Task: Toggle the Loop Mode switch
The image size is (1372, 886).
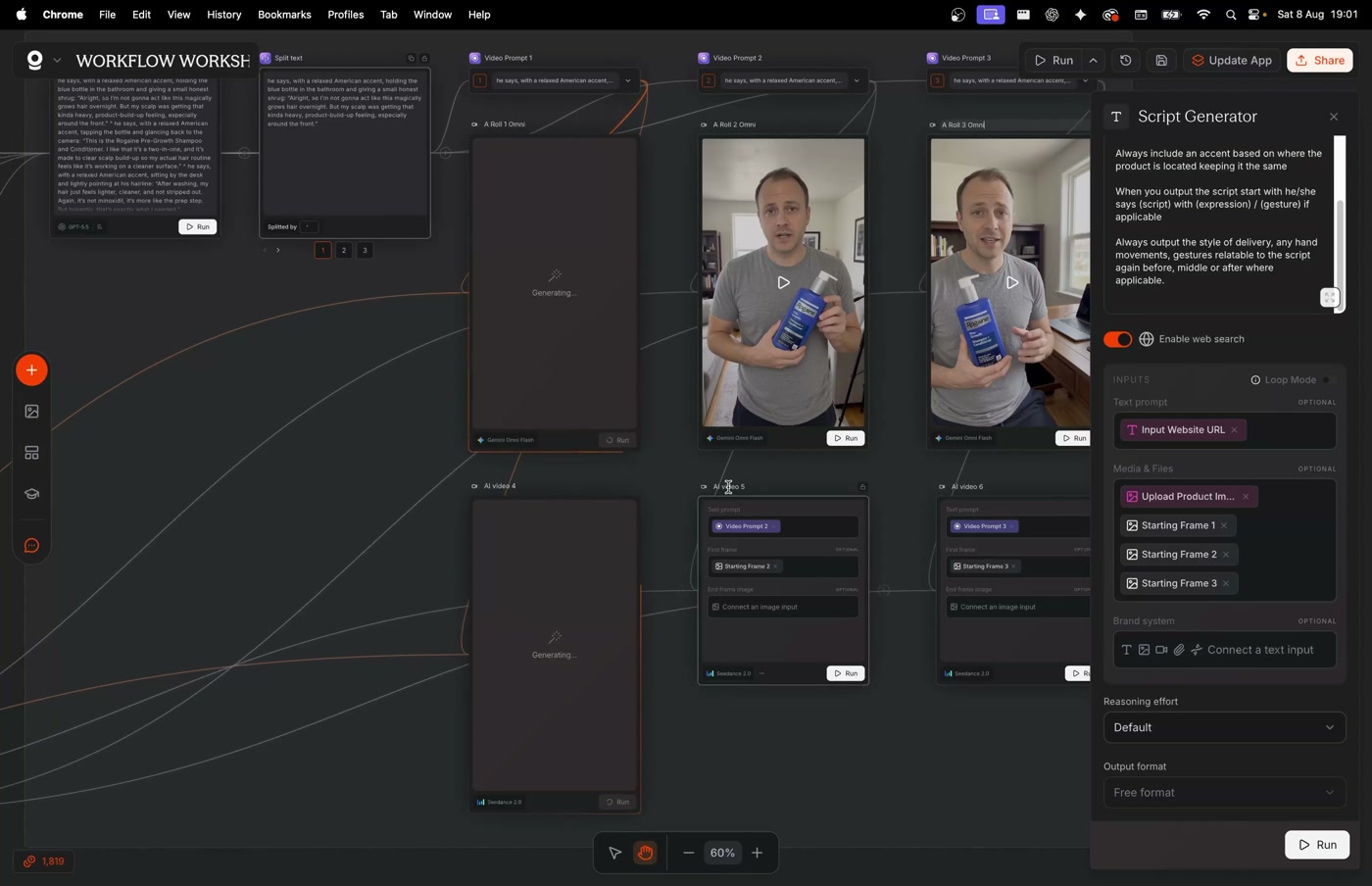Action: (x=1328, y=380)
